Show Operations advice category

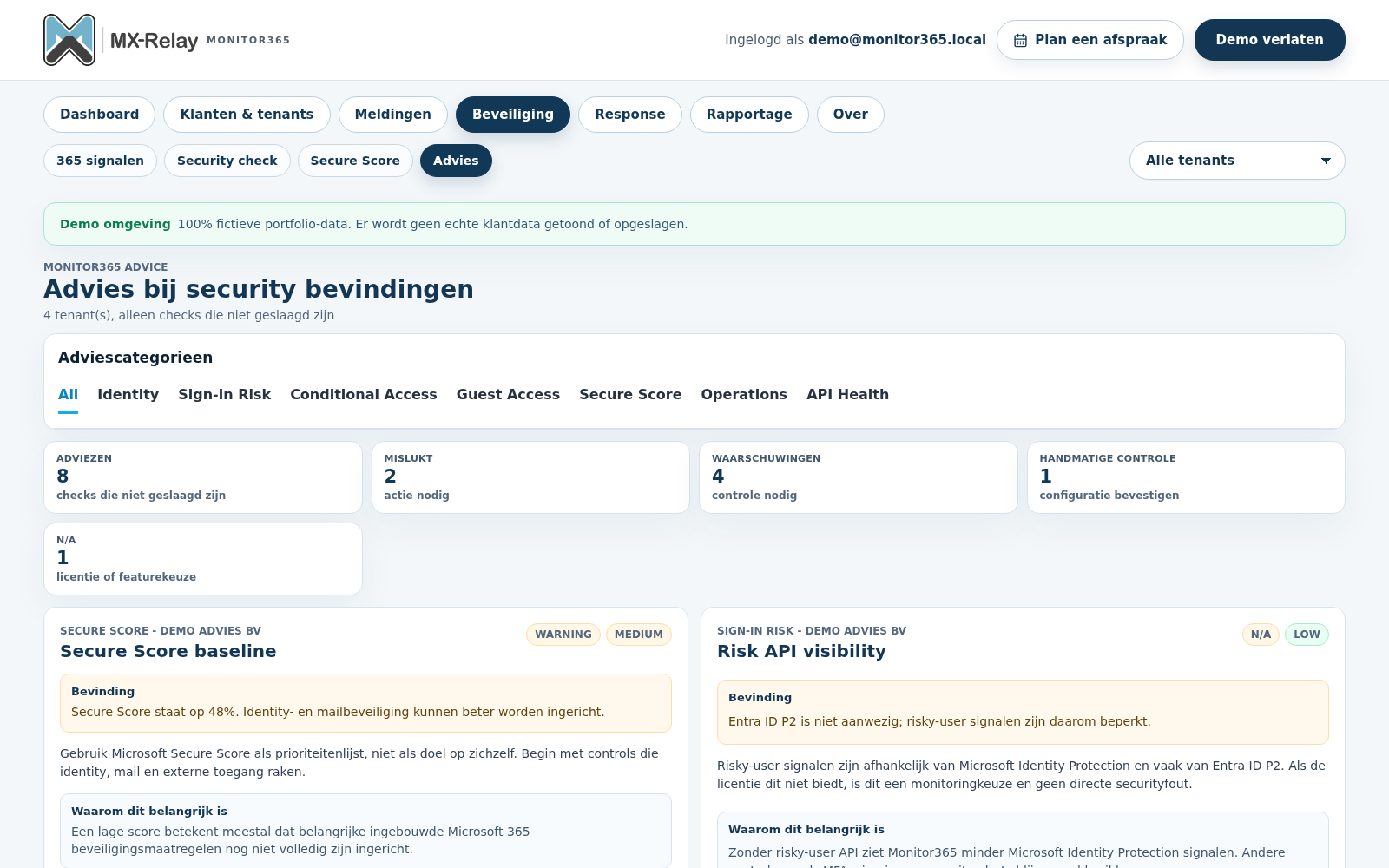pyautogui.click(x=744, y=395)
